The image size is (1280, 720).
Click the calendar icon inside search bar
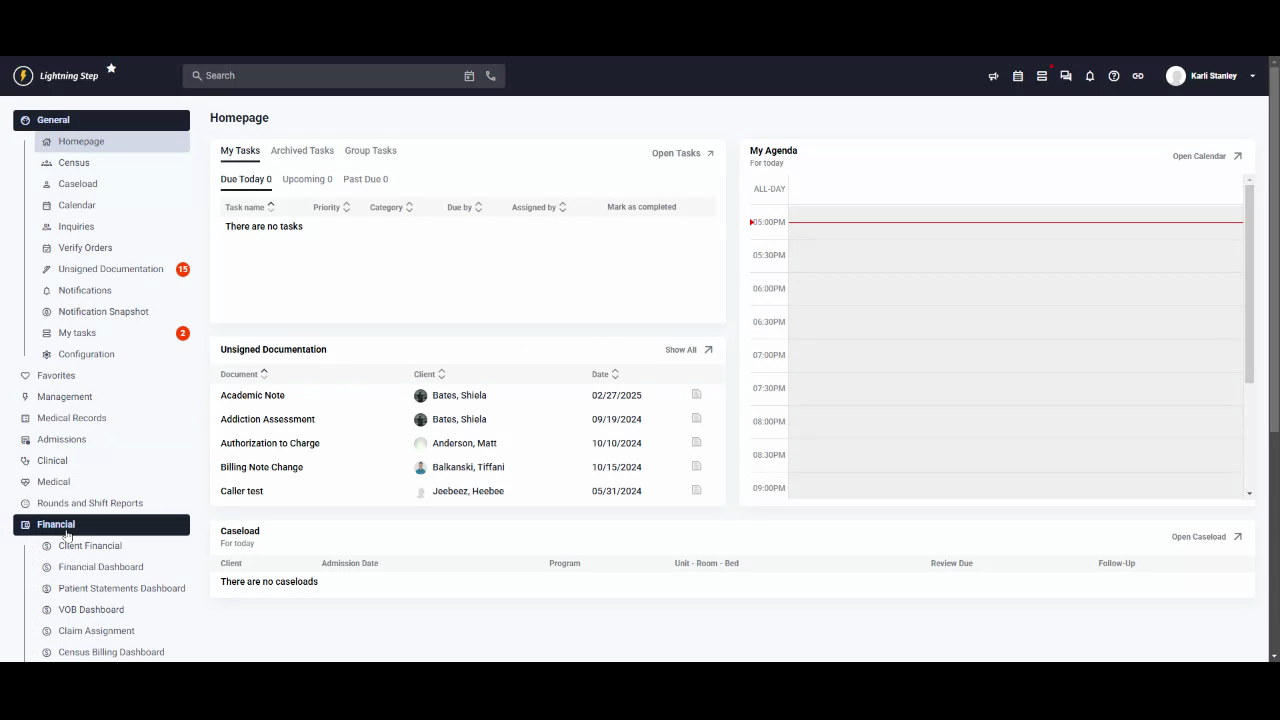pyautogui.click(x=469, y=76)
